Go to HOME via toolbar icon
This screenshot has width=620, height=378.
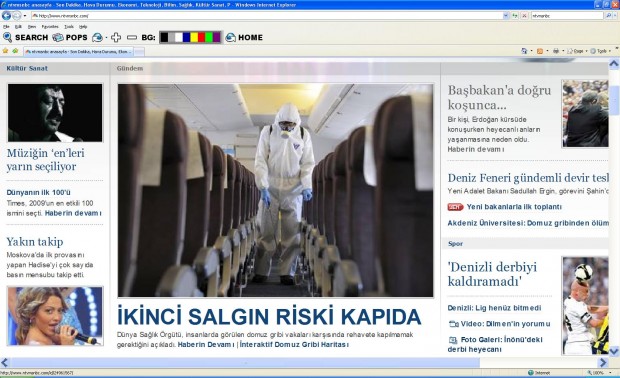(x=231, y=37)
